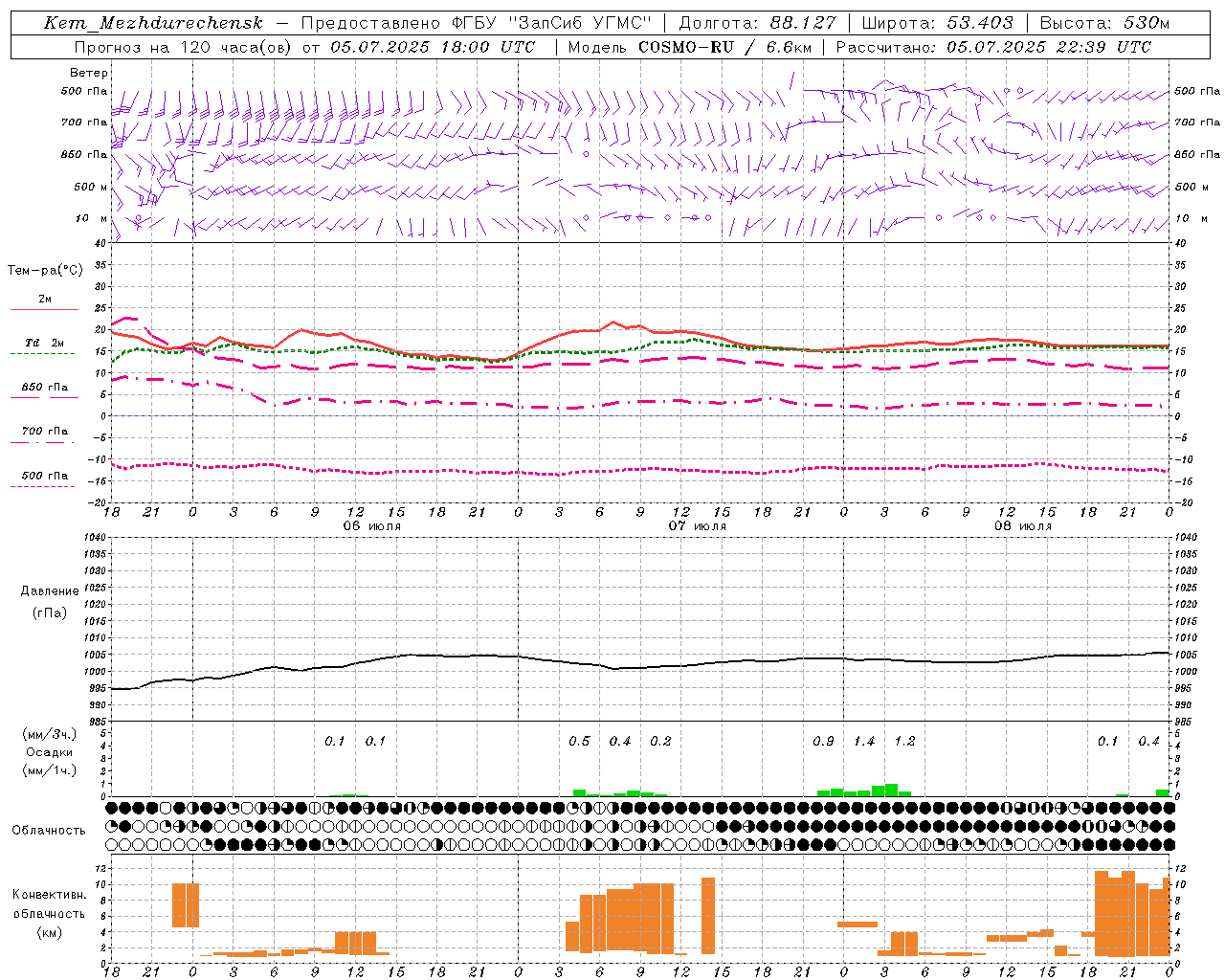The image size is (1225, 980).
Task: Click the model name COSMO-RU / 6.6км
Action: (x=724, y=47)
